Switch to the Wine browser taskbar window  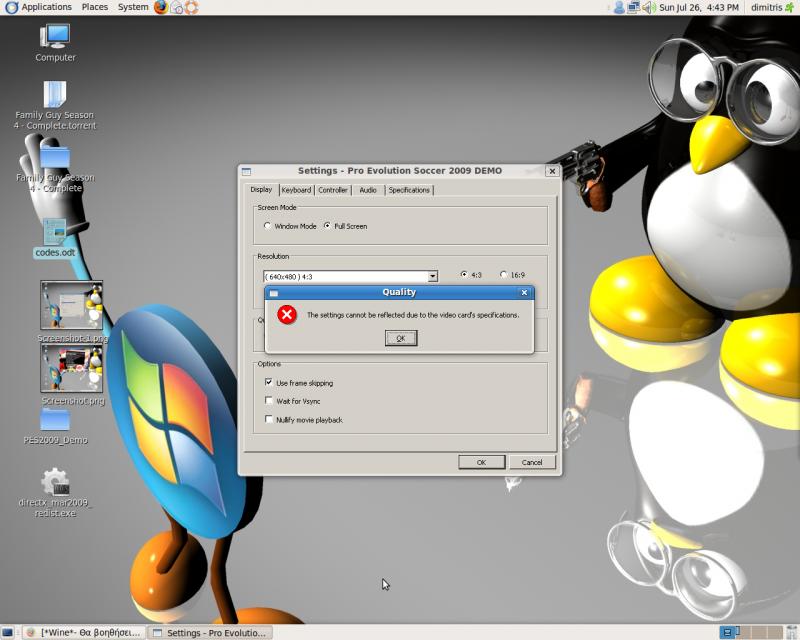pos(84,633)
